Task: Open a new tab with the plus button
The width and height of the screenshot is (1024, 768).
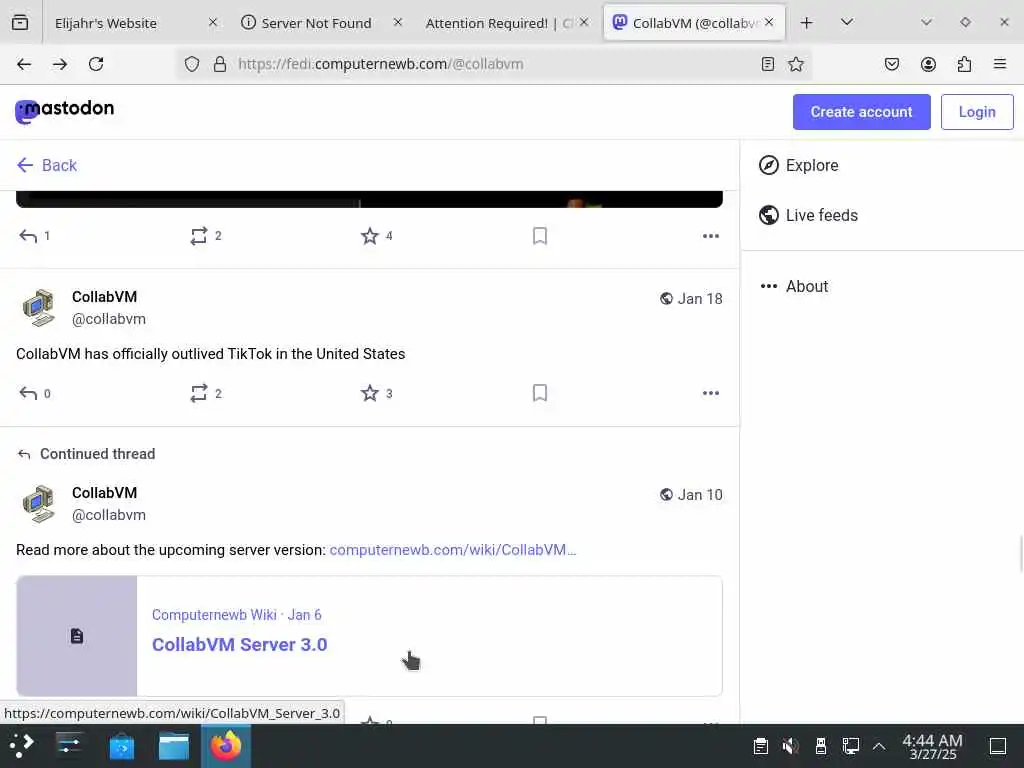Action: (x=807, y=23)
